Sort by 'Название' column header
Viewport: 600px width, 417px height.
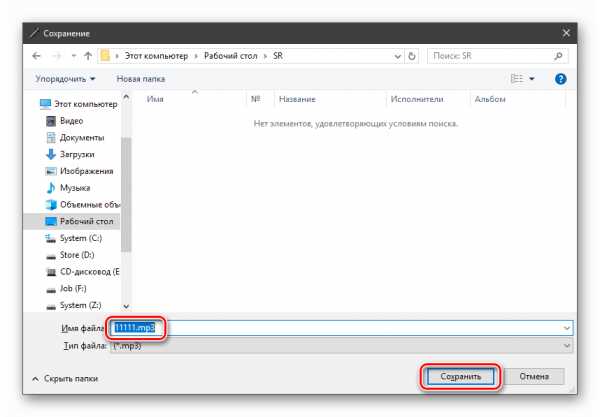[297, 99]
